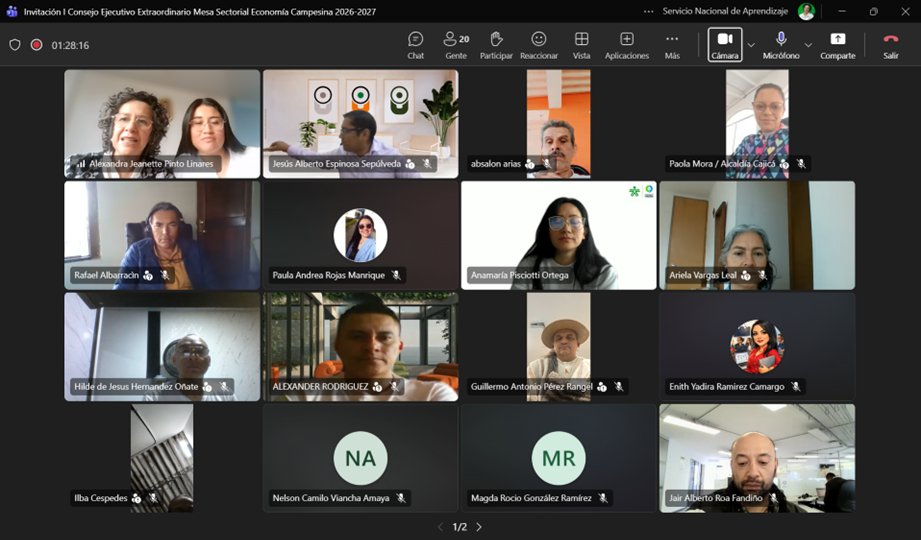The image size is (921, 540).
Task: Click muted mic icon for Magda Rocio González
Action: 603,498
